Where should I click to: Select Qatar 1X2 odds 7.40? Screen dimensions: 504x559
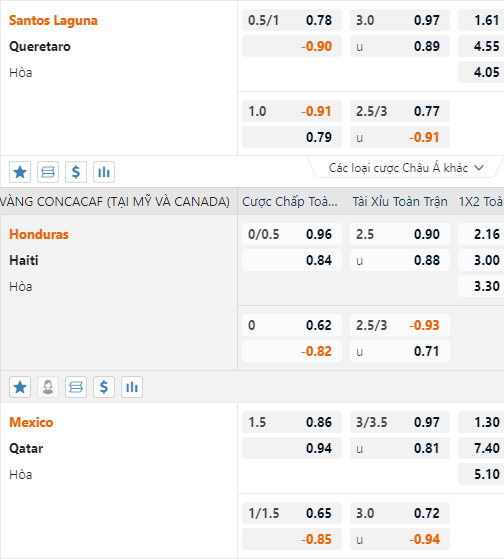(481, 448)
